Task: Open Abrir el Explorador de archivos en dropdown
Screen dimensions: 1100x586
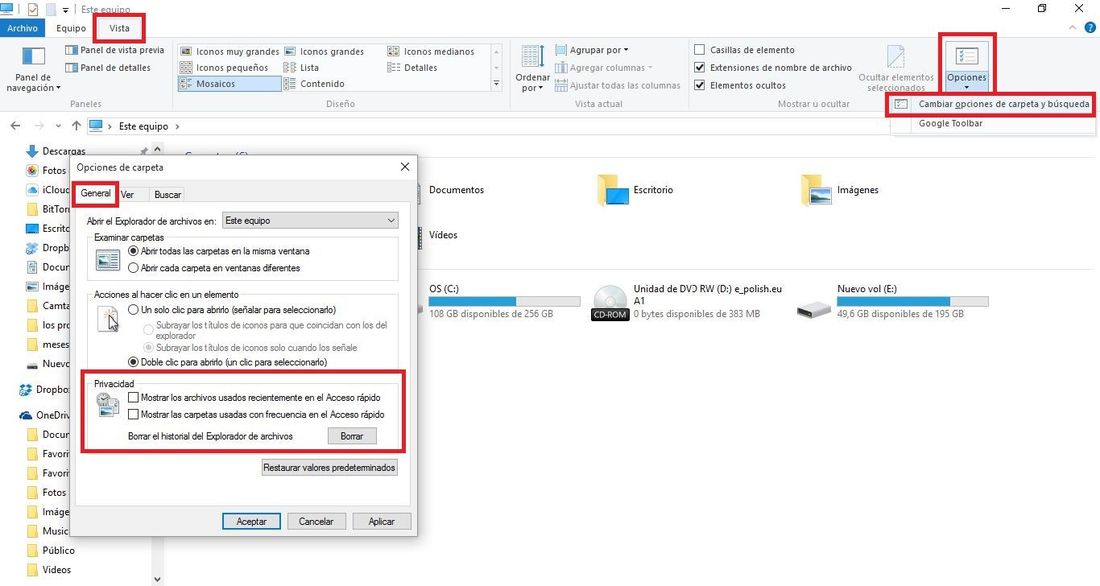Action: tap(310, 220)
